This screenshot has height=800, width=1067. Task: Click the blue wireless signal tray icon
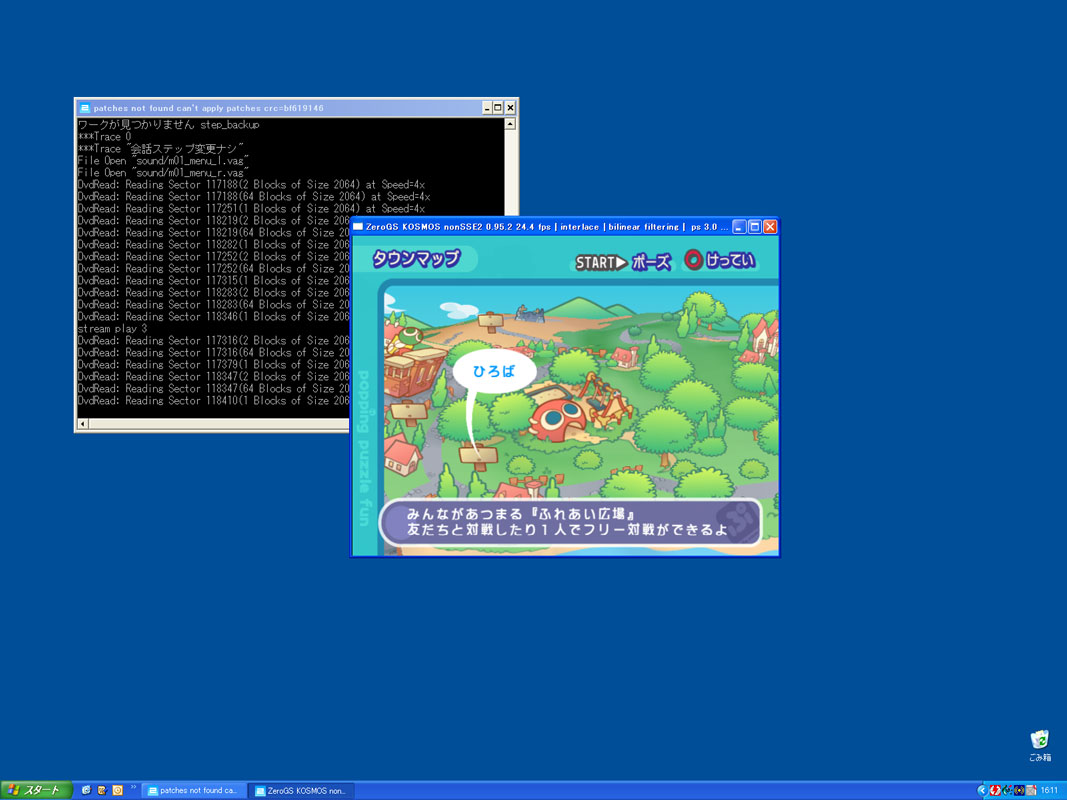(x=1019, y=790)
